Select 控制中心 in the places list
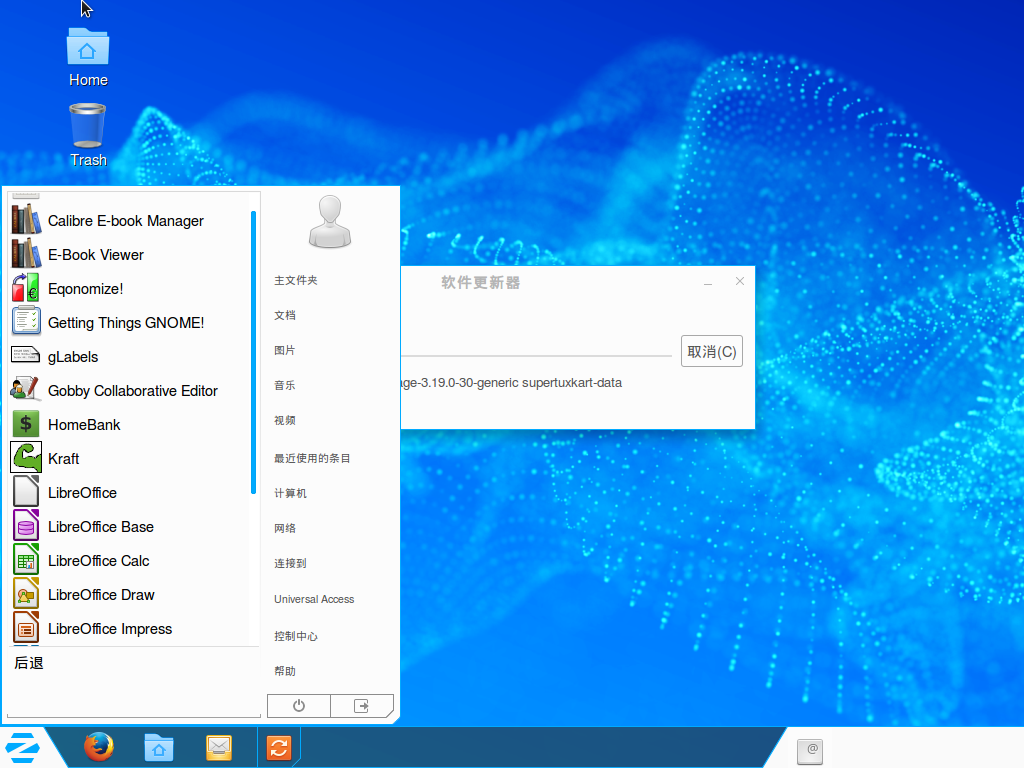 (x=296, y=636)
